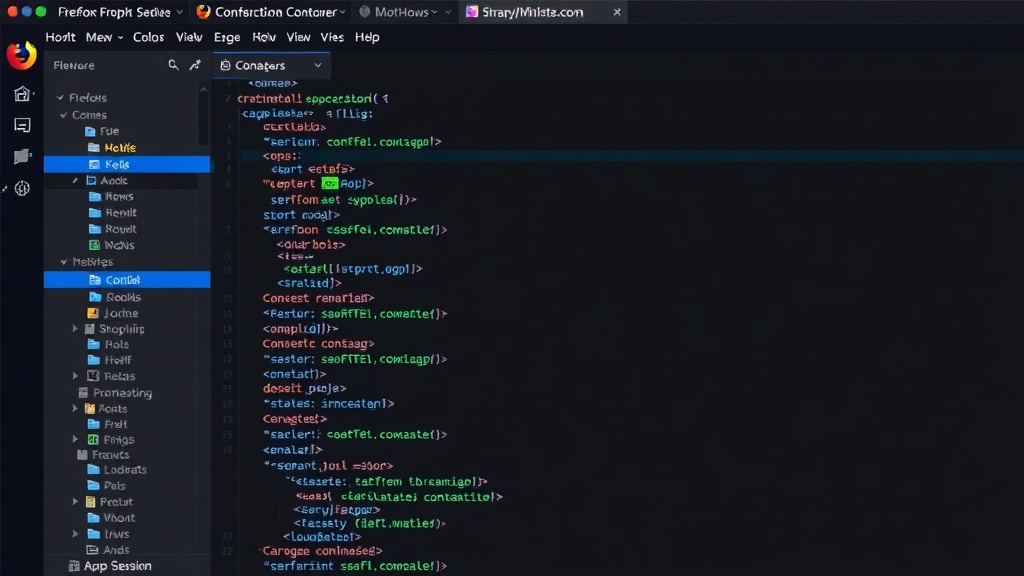Click the icon beside Promeating
Image resolution: width=1024 pixels, height=576 pixels.
[83, 392]
